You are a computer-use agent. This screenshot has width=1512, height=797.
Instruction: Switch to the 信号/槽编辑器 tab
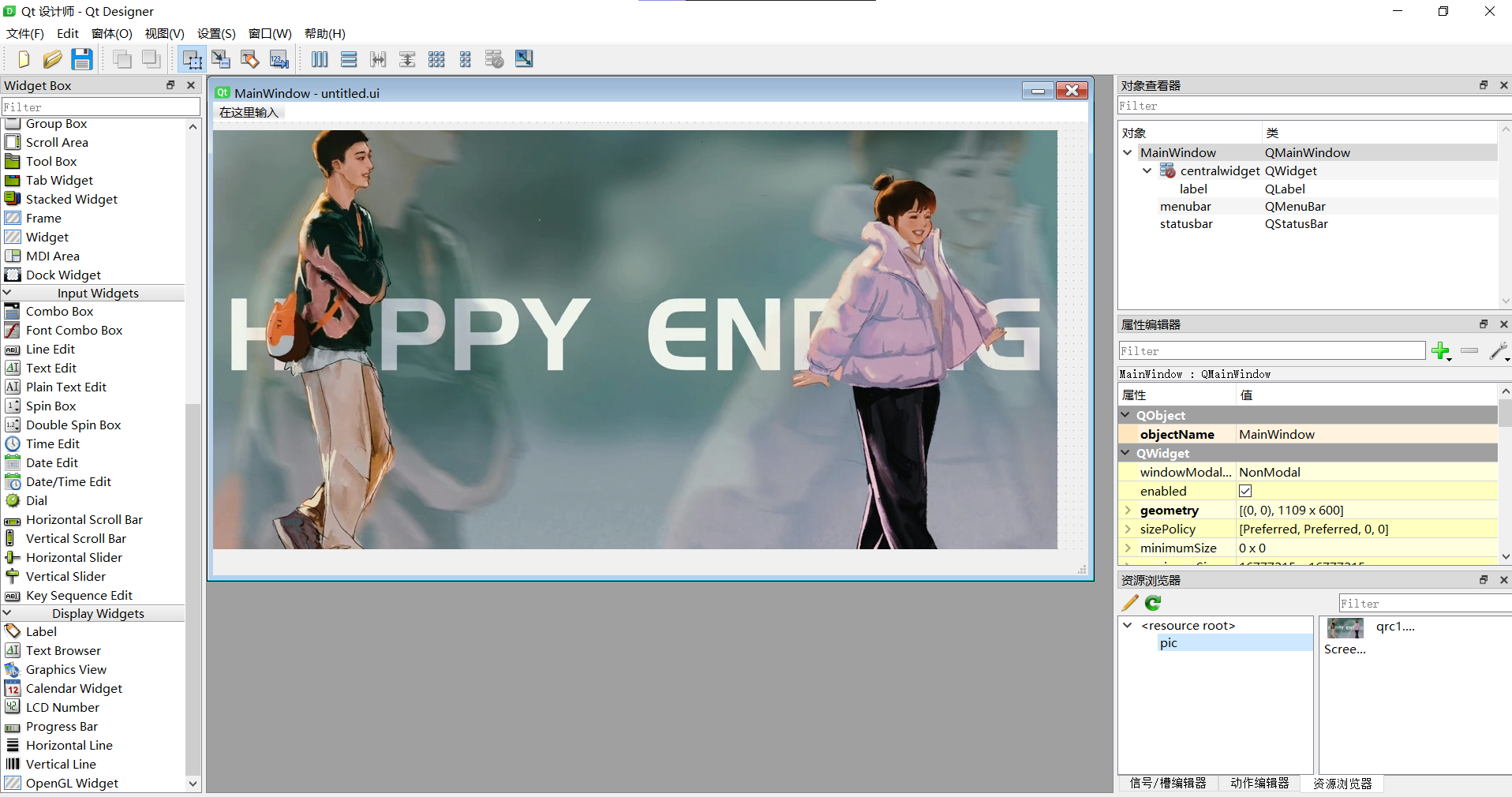click(1168, 784)
